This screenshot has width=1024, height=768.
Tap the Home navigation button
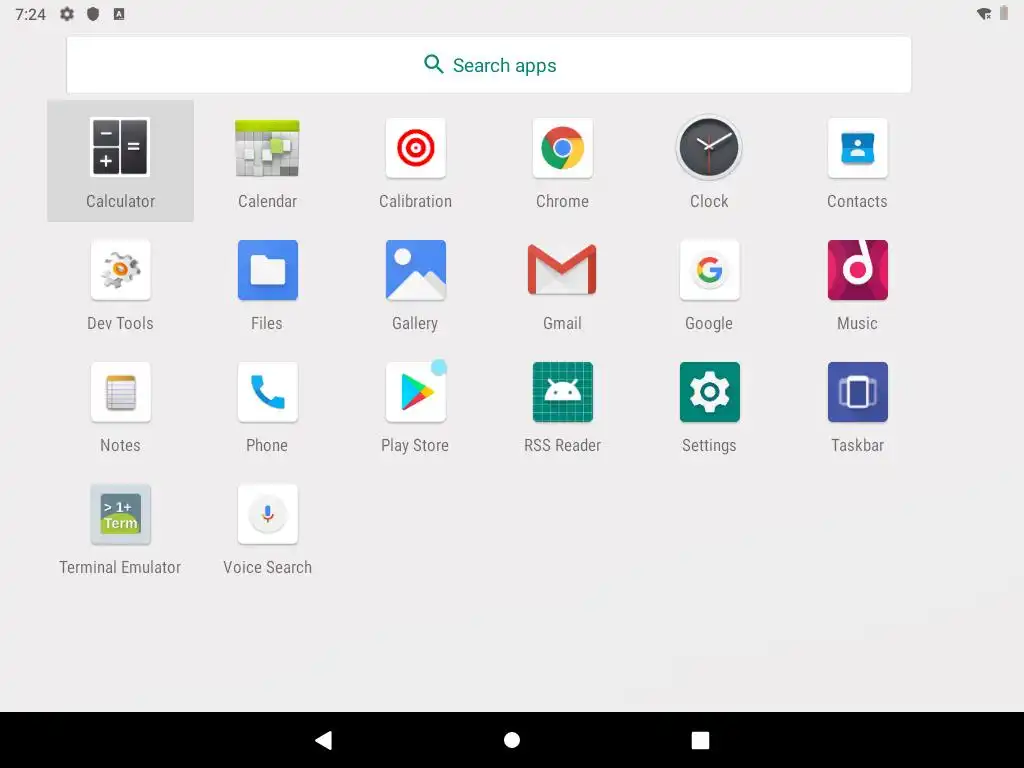pyautogui.click(x=512, y=740)
